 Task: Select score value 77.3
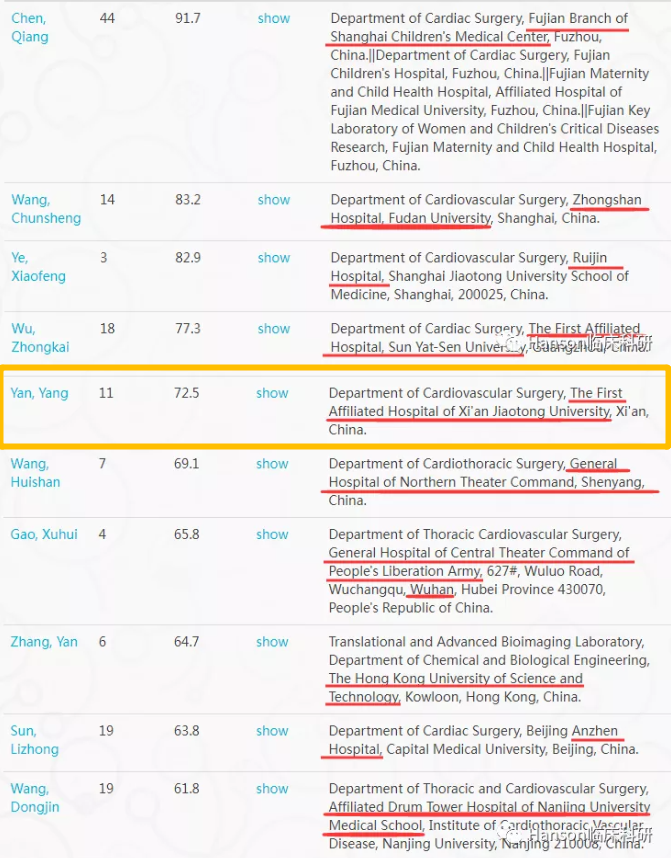[188, 329]
